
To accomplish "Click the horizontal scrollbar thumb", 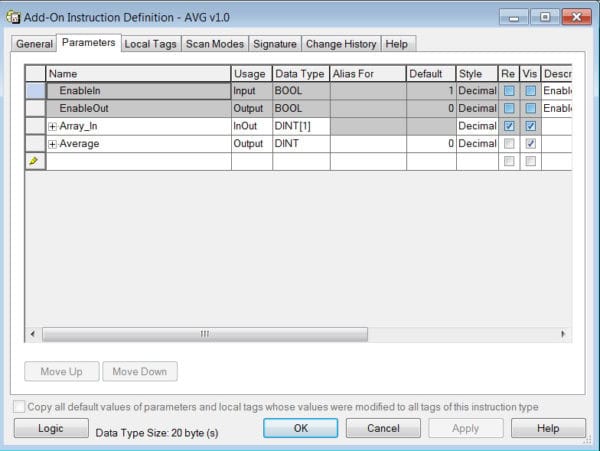I will [205, 334].
